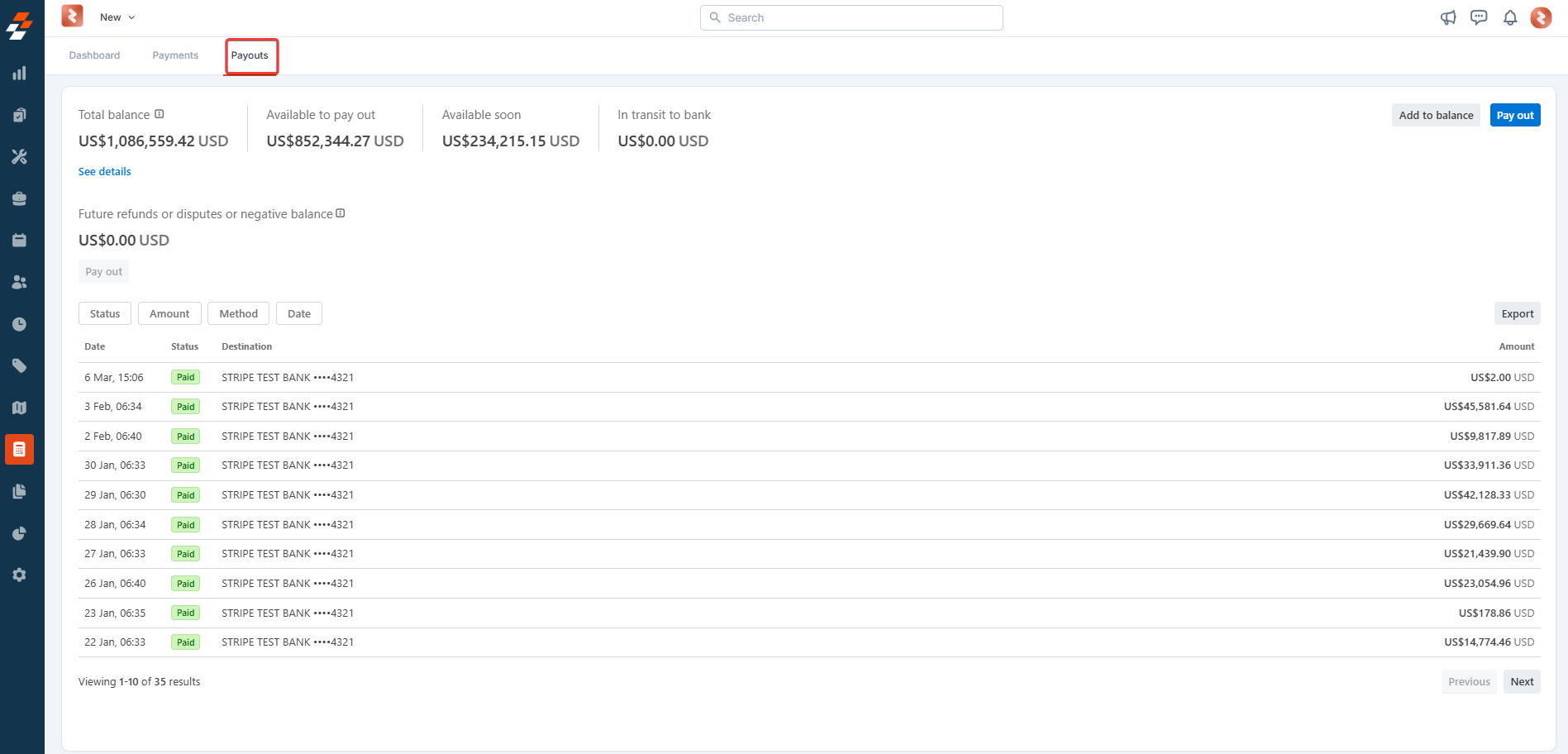
Task: Open the user profile avatar
Action: (1541, 17)
